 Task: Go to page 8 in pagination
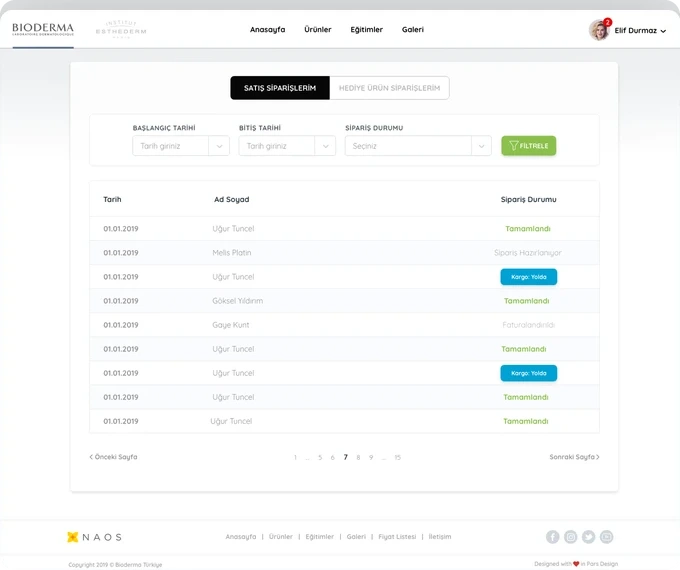pos(358,457)
